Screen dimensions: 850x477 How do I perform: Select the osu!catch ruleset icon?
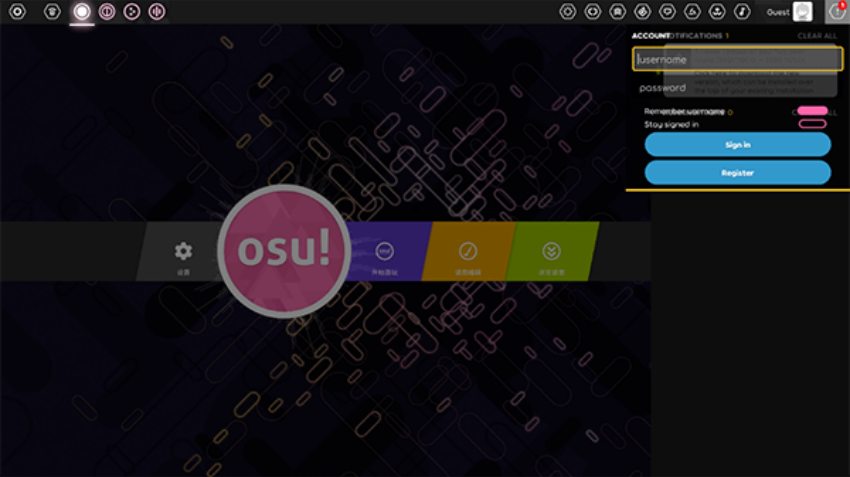[x=132, y=11]
